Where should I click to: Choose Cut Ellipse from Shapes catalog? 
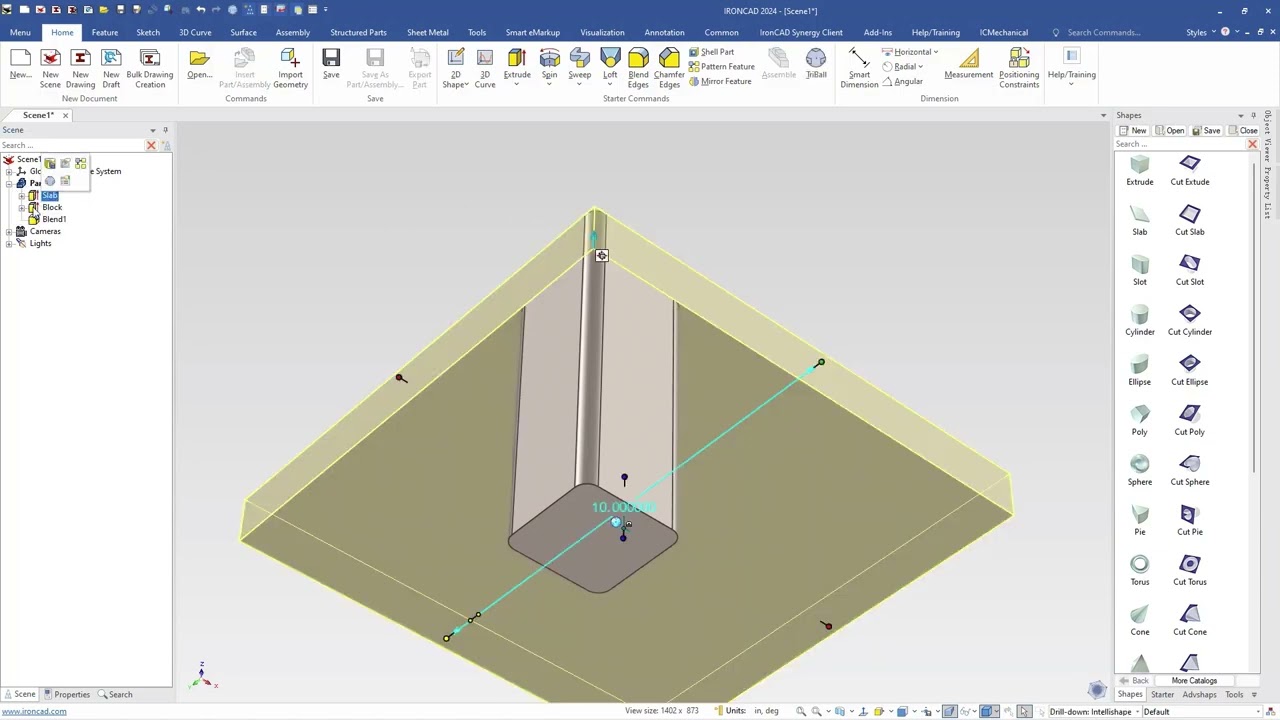coord(1190,371)
